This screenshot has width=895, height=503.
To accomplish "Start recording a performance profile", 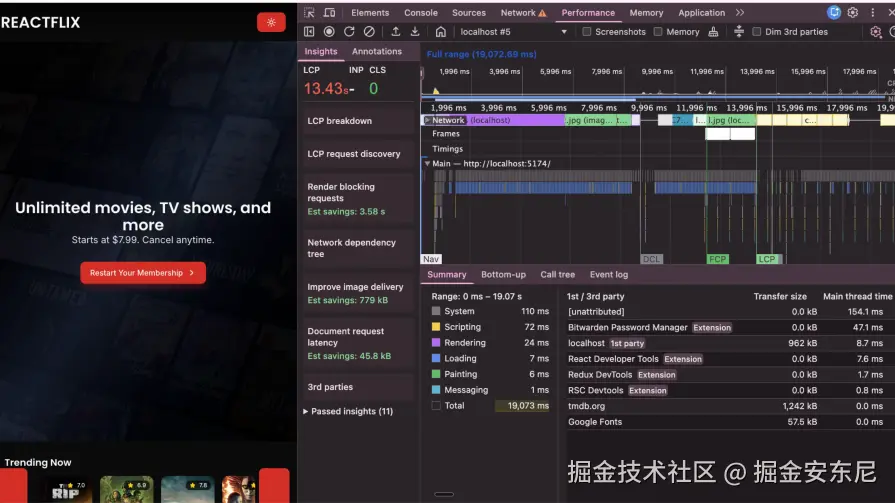I will click(x=329, y=32).
